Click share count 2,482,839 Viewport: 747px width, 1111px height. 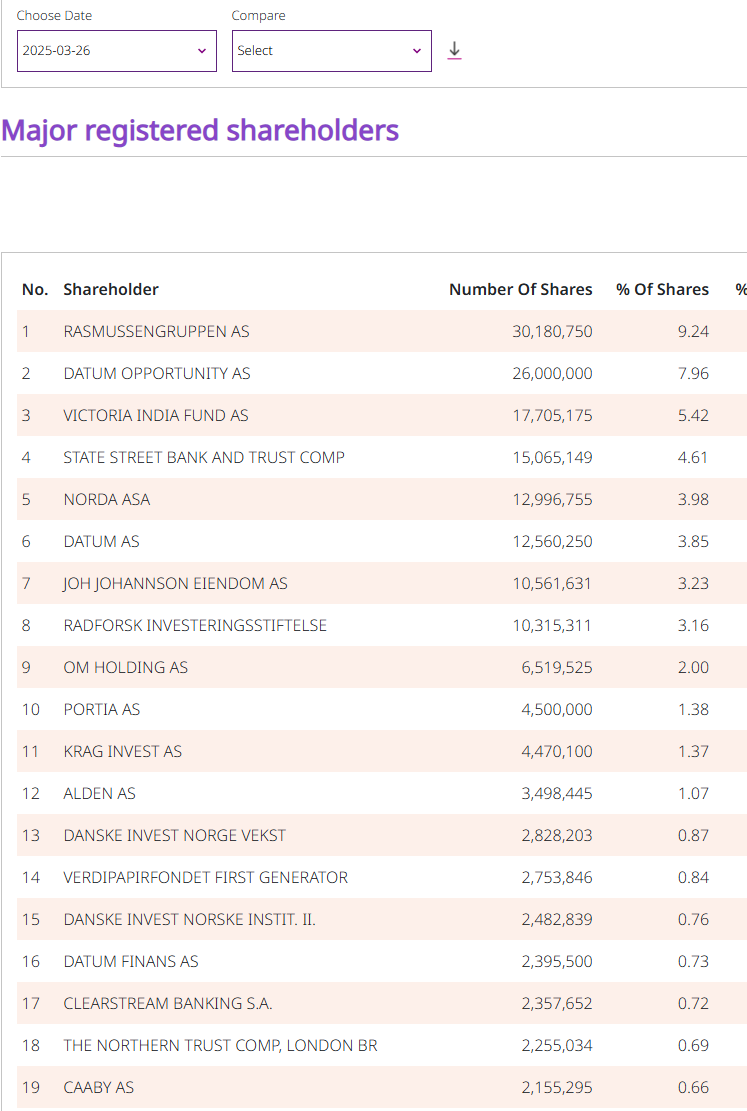click(x=557, y=919)
